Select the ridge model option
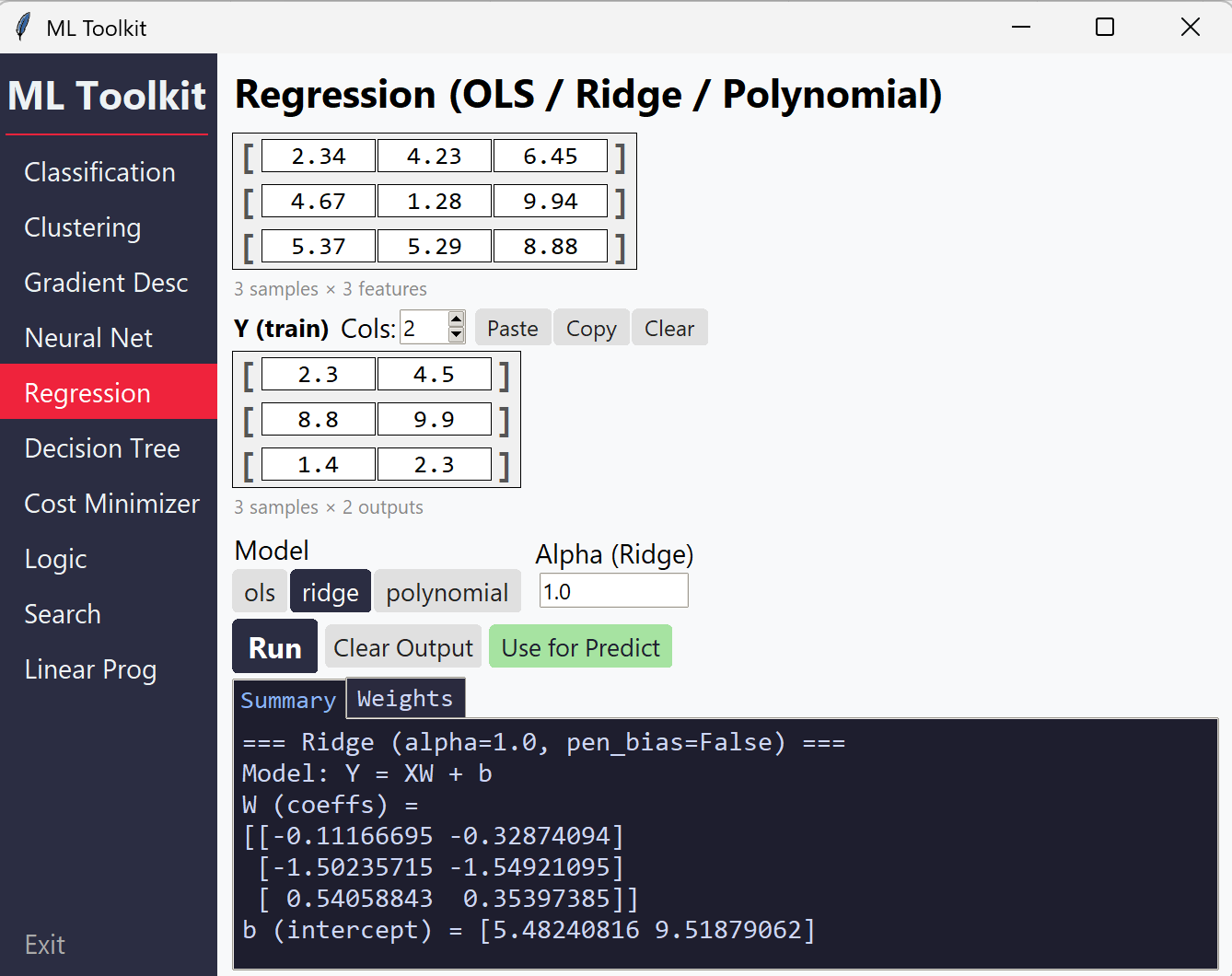Image resolution: width=1232 pixels, height=976 pixels. 331,592
